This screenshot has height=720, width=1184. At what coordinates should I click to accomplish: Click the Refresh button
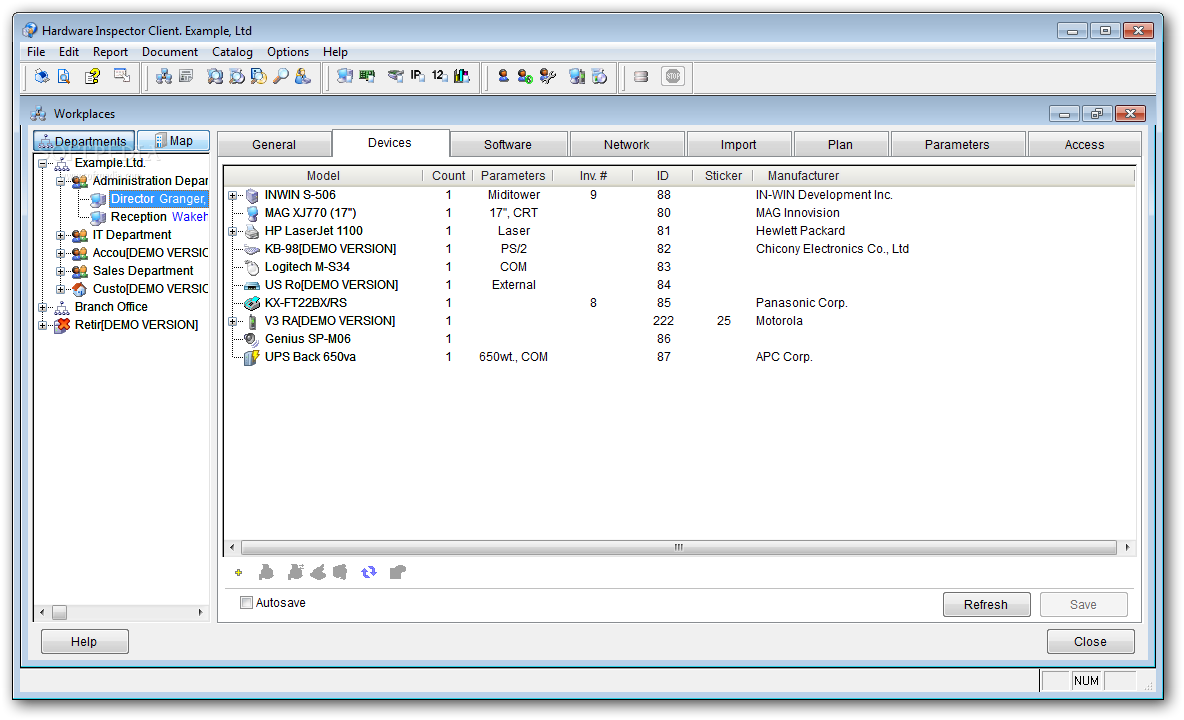[986, 605]
